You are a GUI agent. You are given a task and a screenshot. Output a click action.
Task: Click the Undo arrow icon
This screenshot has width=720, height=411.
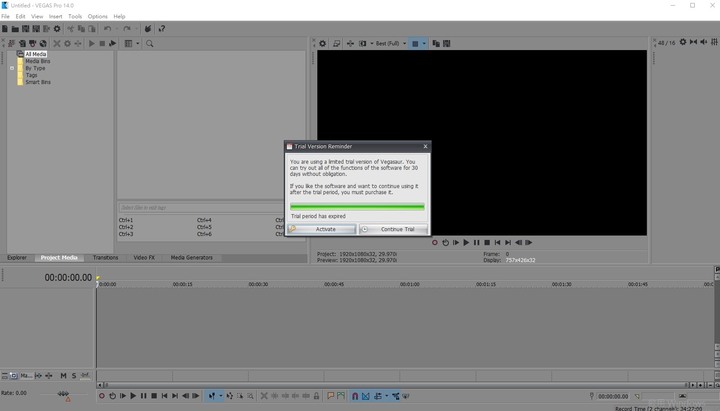[x=107, y=28]
